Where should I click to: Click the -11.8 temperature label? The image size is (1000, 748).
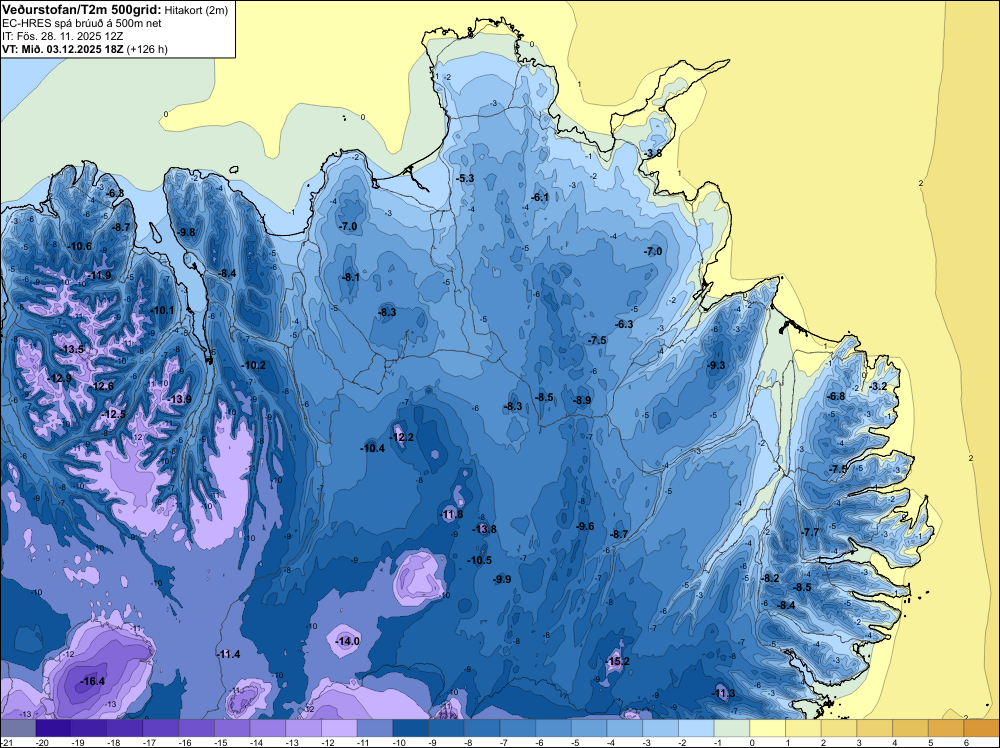[x=451, y=515]
